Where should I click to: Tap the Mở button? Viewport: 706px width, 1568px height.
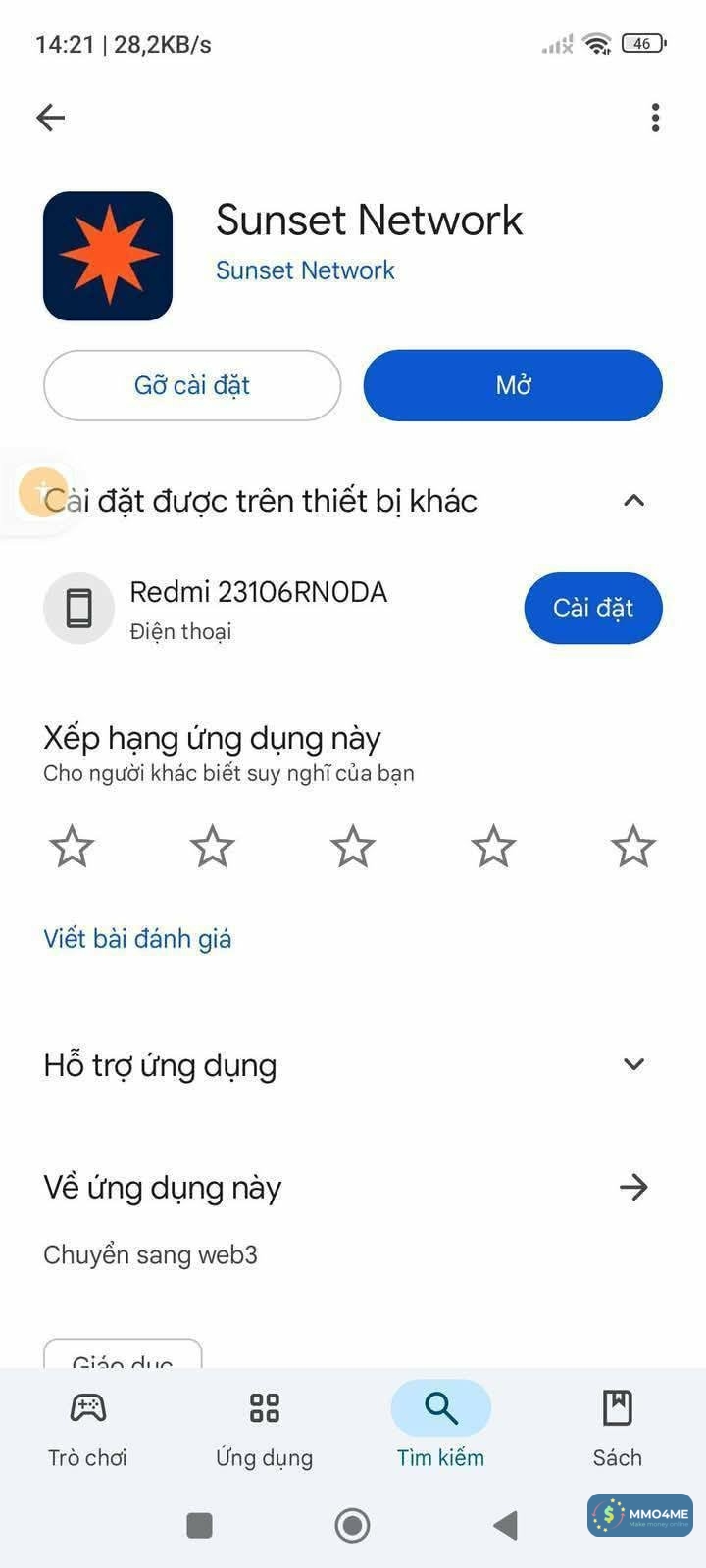[x=513, y=385]
